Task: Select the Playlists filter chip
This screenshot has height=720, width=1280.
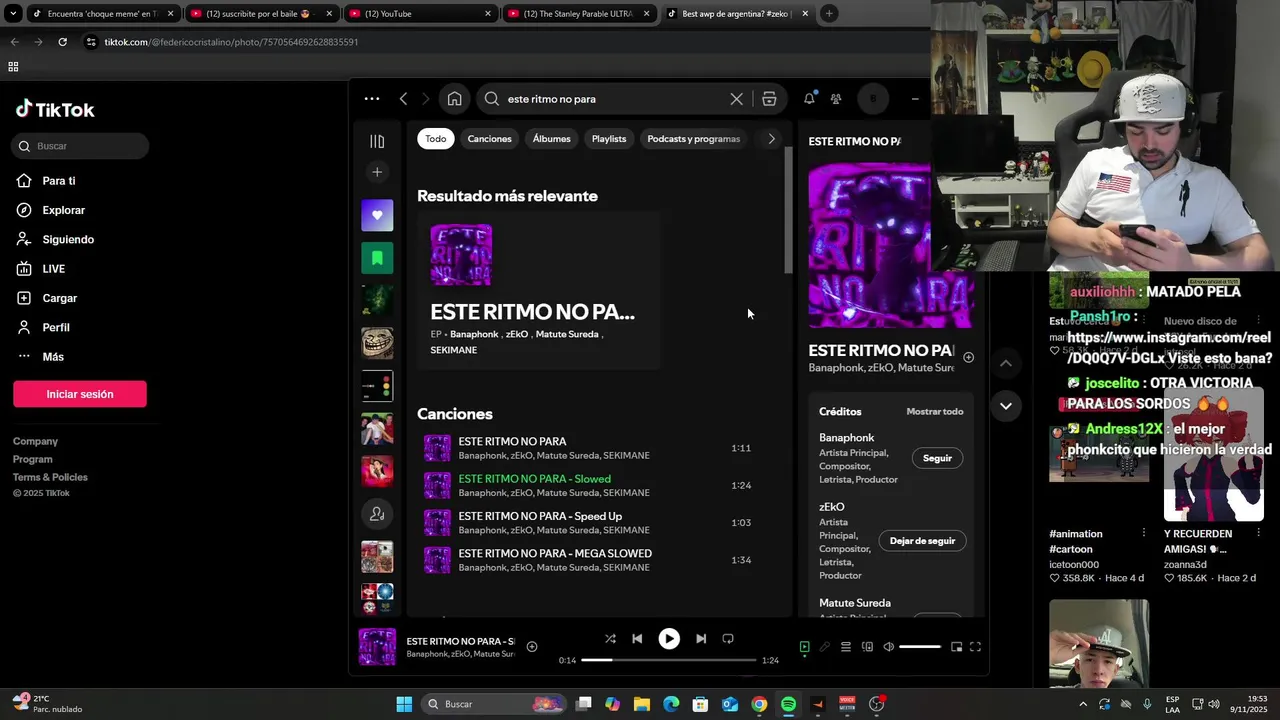Action: point(609,139)
